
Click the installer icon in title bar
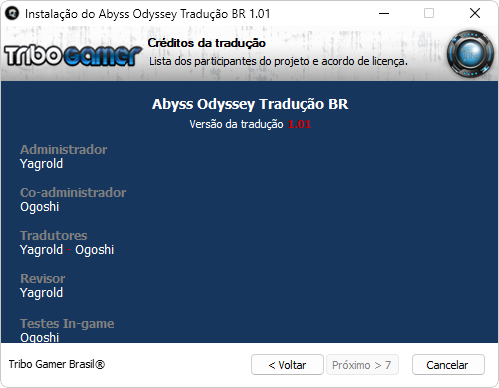tap(13, 14)
